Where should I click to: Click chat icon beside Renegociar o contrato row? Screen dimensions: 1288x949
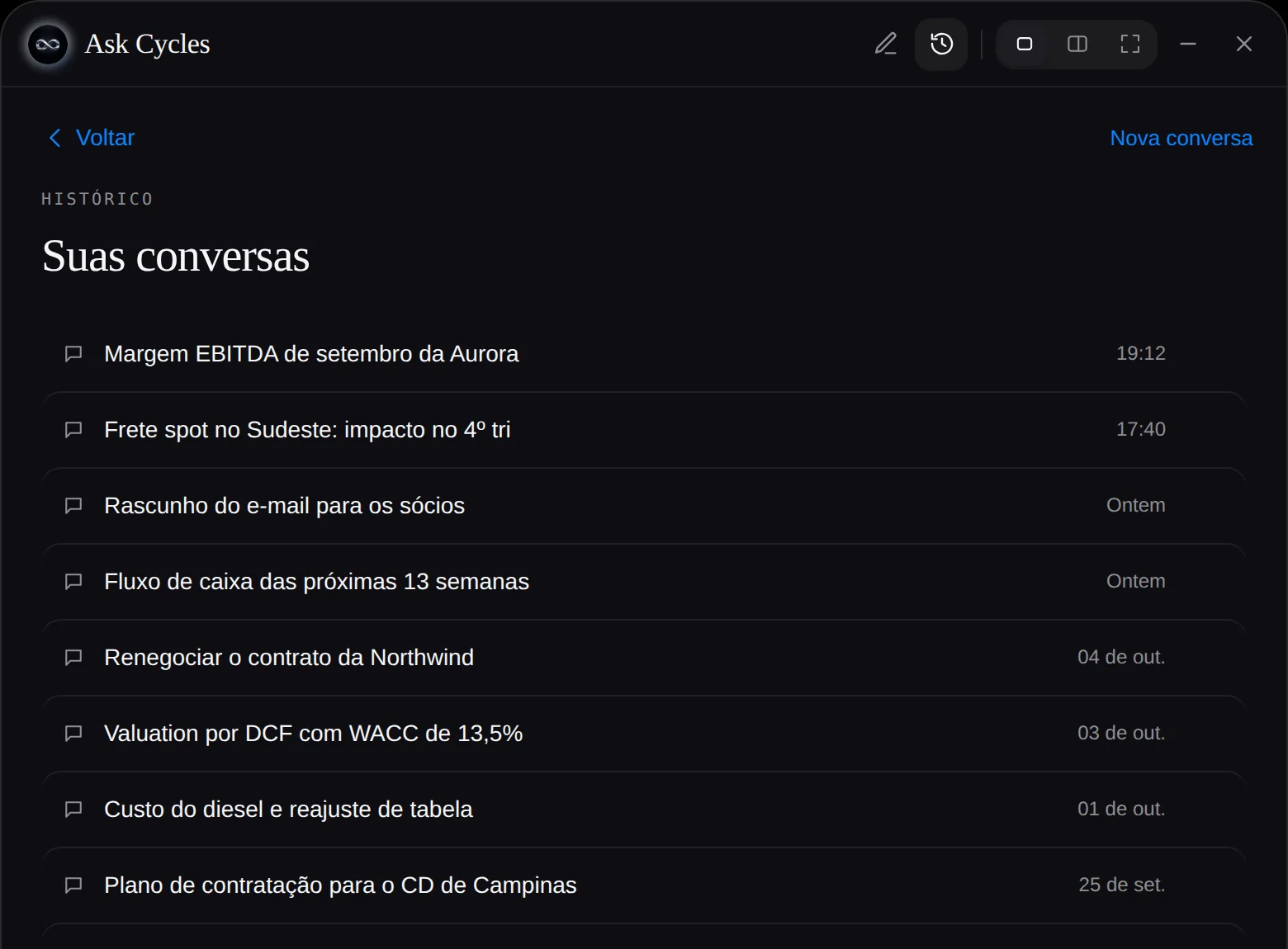[x=73, y=658]
